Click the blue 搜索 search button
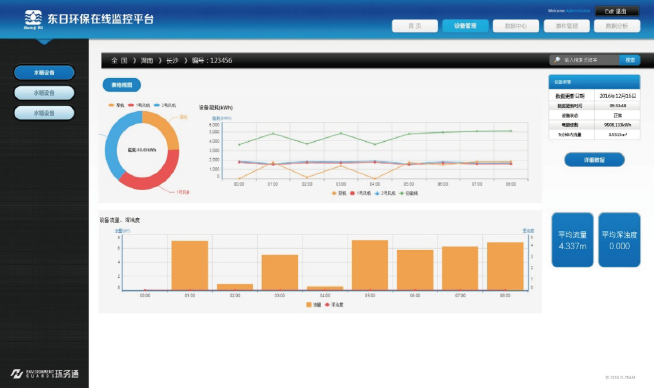 coord(630,60)
